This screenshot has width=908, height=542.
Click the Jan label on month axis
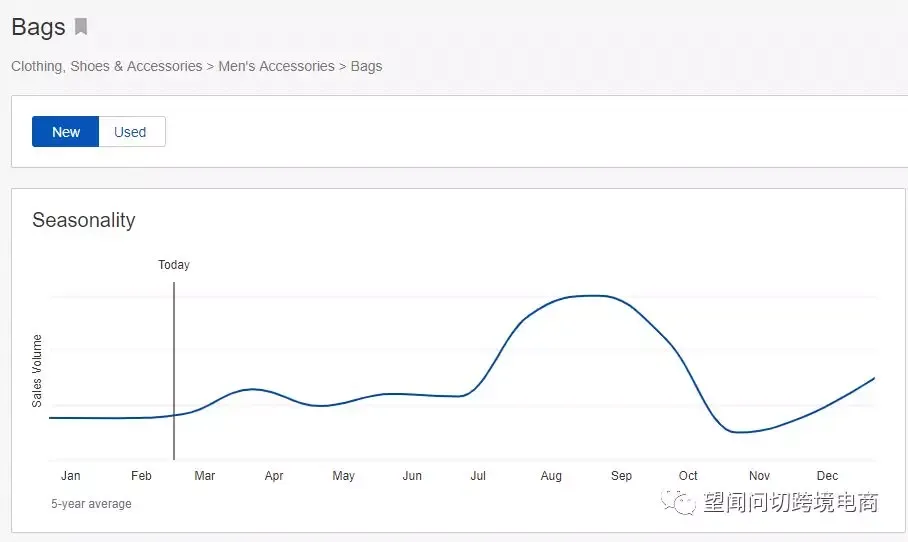click(71, 475)
